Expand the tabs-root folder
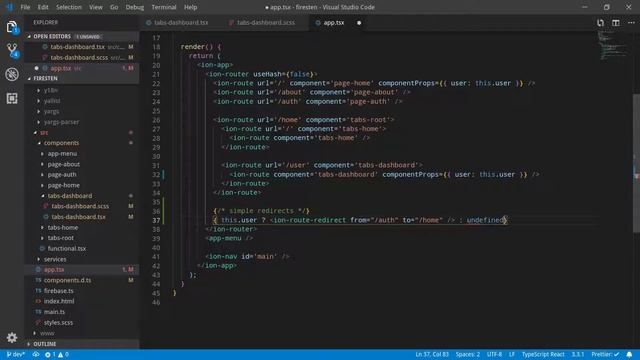The width and height of the screenshot is (640, 360). click(61, 238)
